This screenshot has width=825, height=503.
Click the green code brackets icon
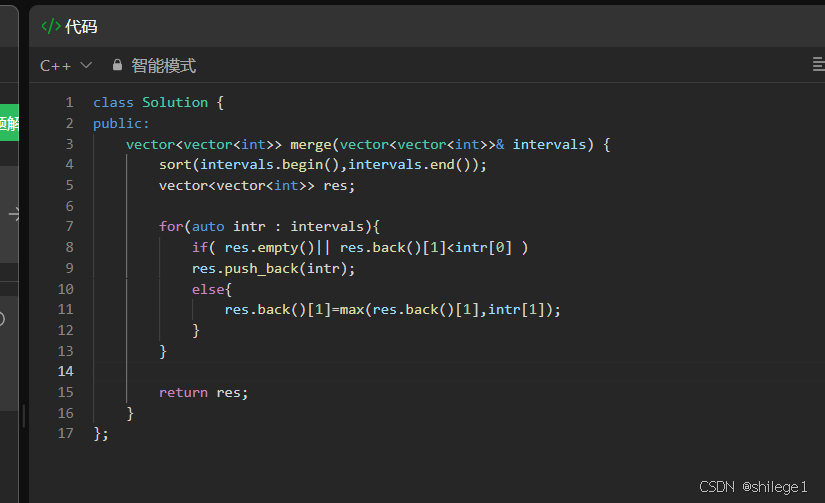(x=51, y=26)
